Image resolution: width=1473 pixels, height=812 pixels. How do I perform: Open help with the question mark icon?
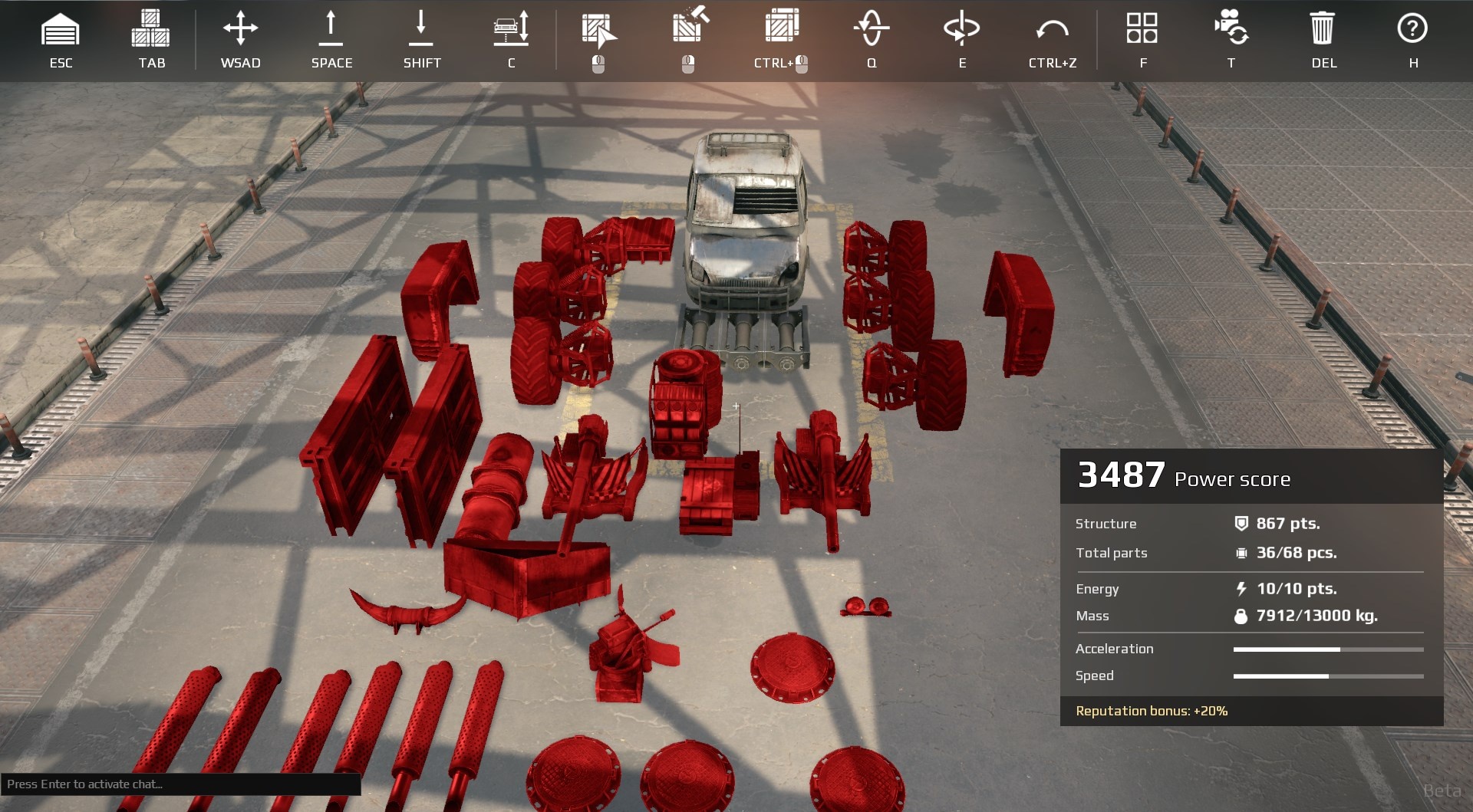(x=1412, y=29)
